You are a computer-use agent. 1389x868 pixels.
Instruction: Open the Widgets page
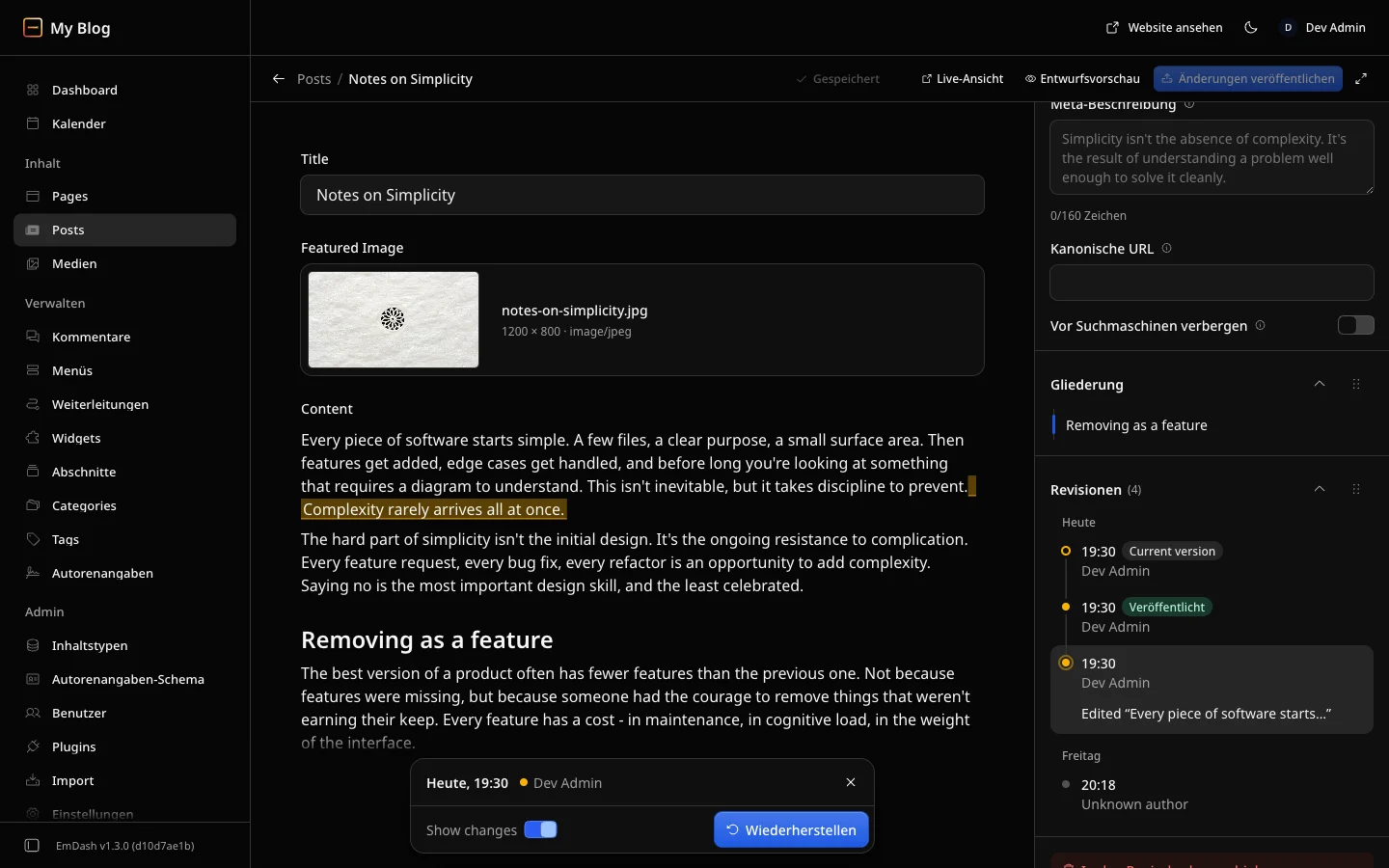[124, 438]
